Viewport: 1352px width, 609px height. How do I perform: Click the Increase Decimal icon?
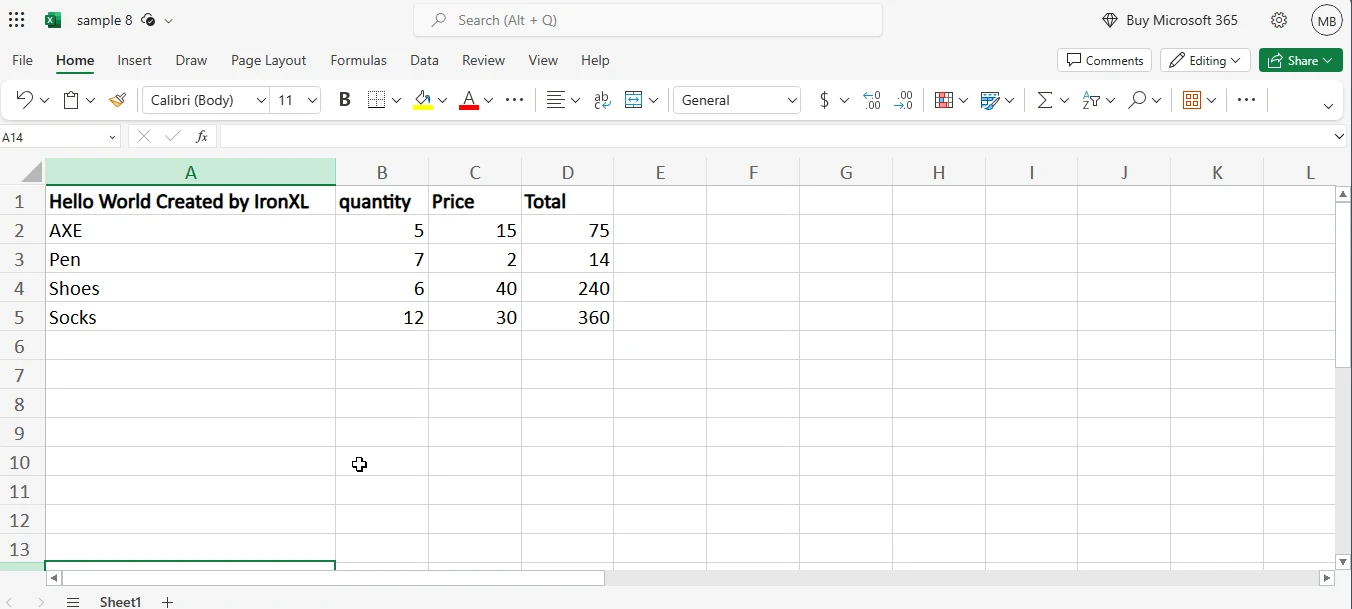pyautogui.click(x=872, y=100)
